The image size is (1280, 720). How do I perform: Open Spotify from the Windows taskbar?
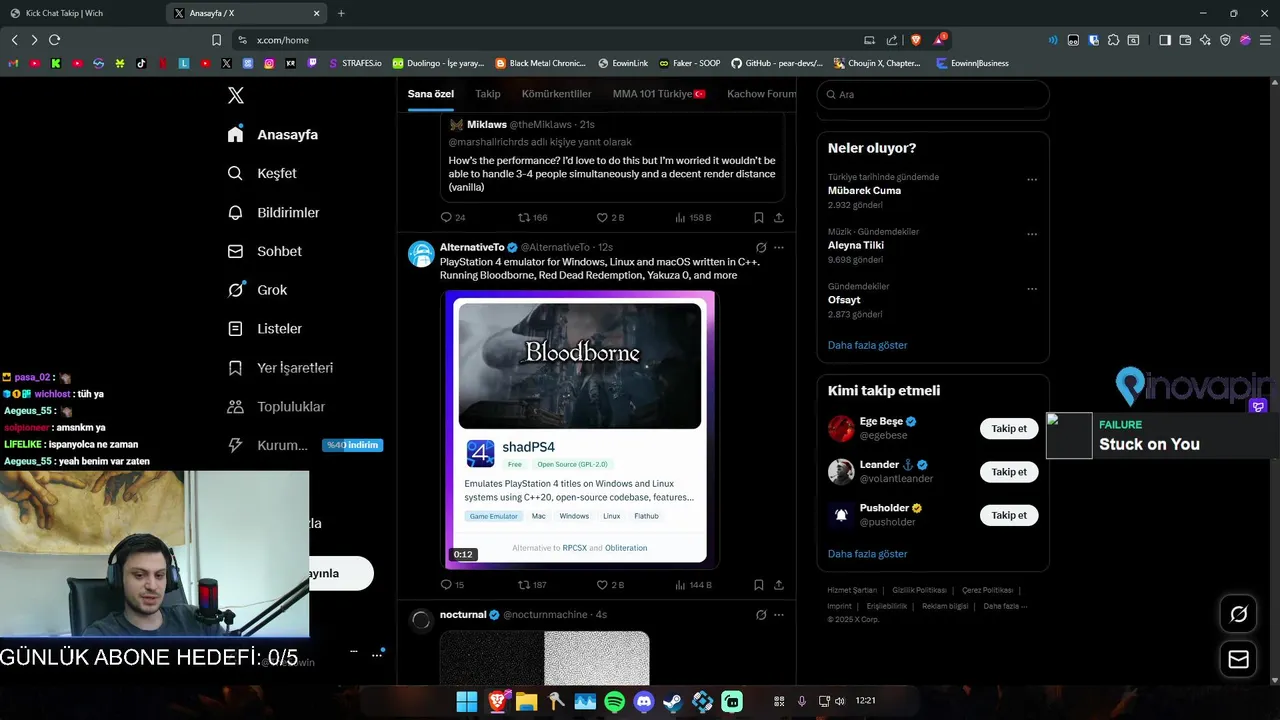[x=614, y=702]
